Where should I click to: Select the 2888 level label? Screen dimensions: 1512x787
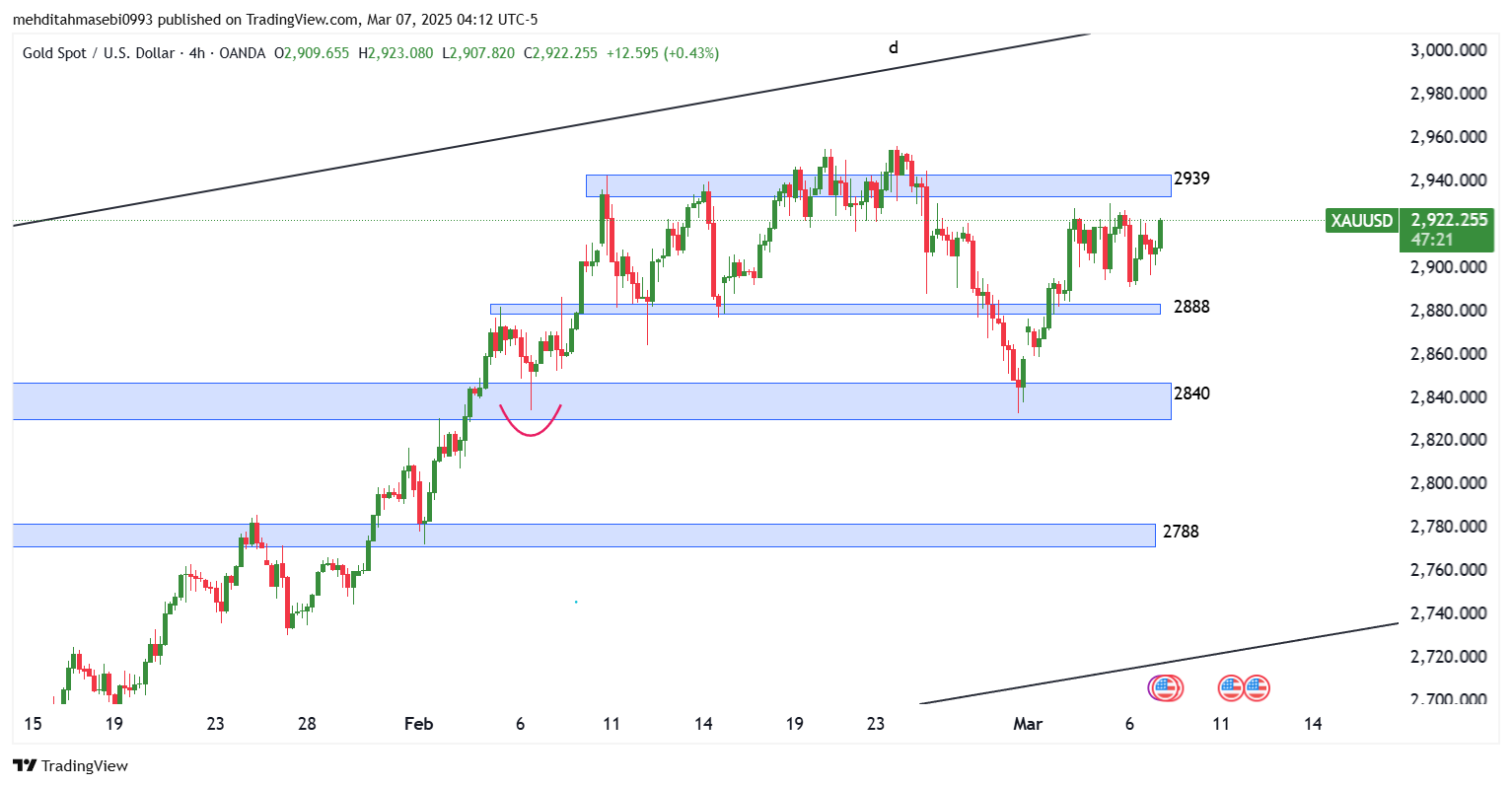1191,307
